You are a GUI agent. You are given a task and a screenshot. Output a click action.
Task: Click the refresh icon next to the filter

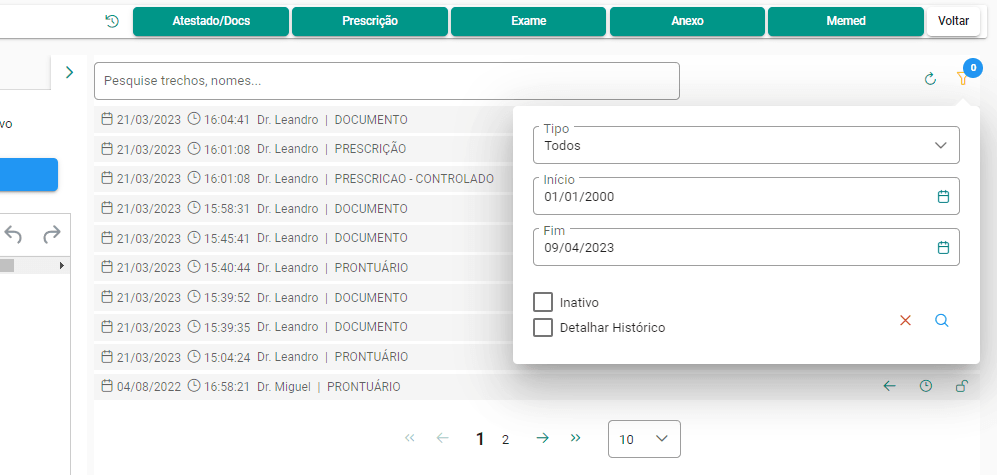coord(930,79)
